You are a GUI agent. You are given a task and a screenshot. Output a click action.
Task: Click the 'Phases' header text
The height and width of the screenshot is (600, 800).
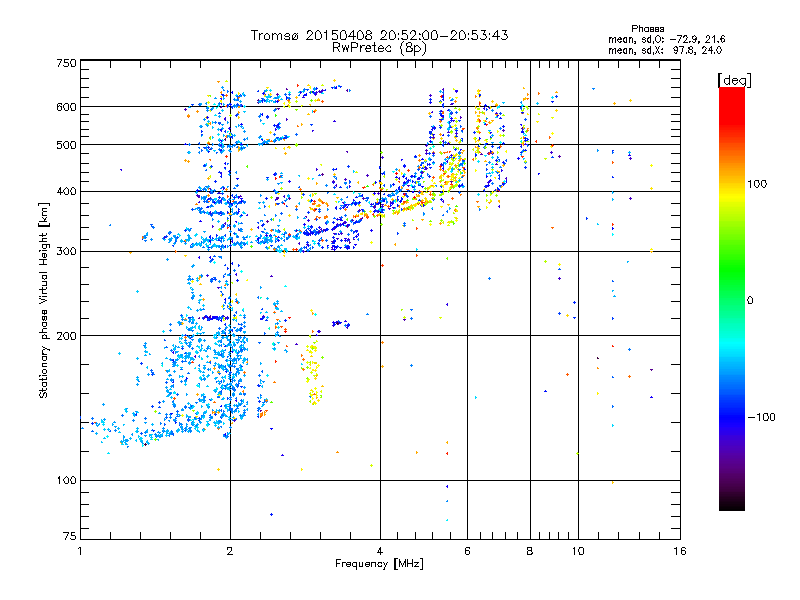click(x=647, y=29)
